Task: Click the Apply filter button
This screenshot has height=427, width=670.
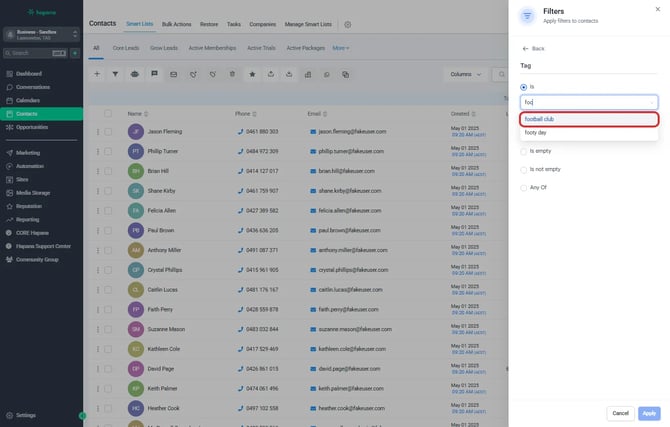Action: coord(649,412)
